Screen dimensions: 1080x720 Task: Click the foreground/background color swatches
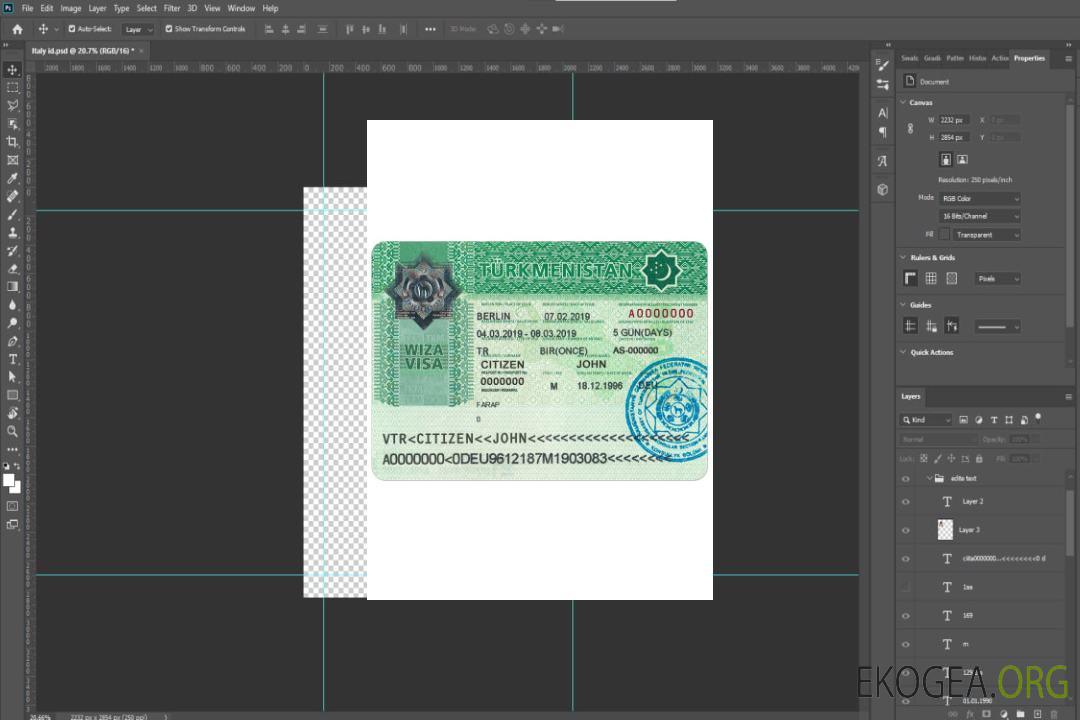(x=12, y=484)
